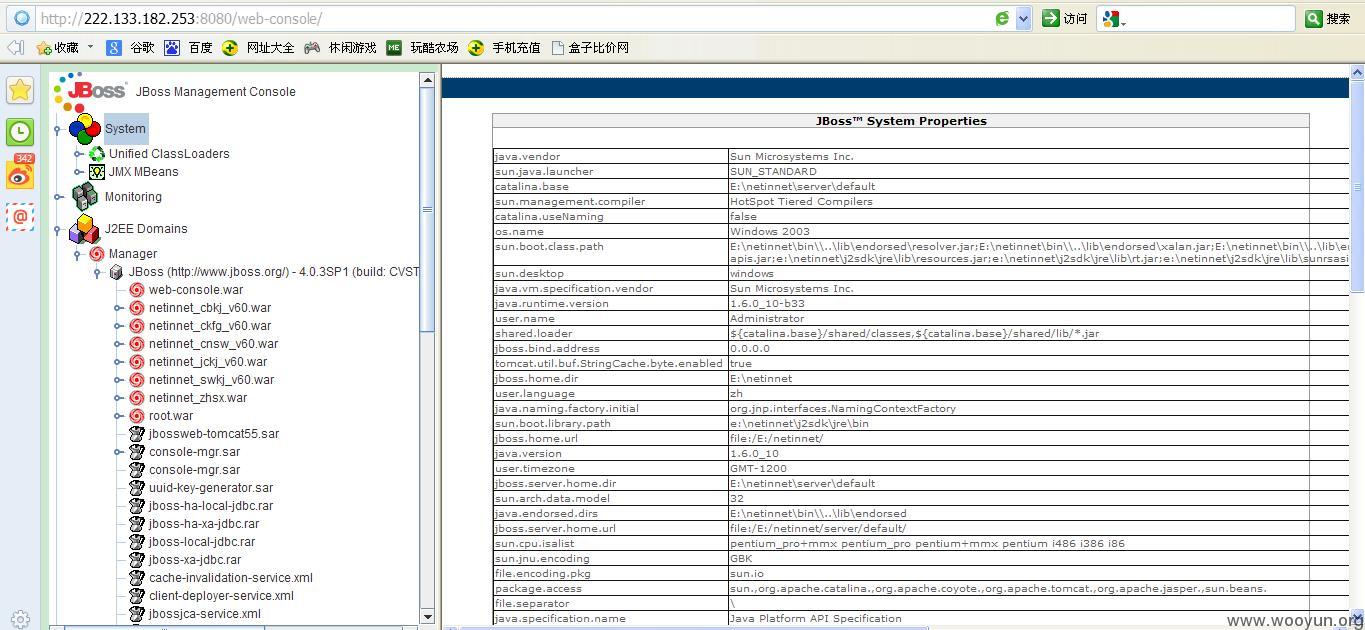Screen dimensions: 1365x630
Task: Click the J2EE Domains cube icon
Action: point(84,229)
